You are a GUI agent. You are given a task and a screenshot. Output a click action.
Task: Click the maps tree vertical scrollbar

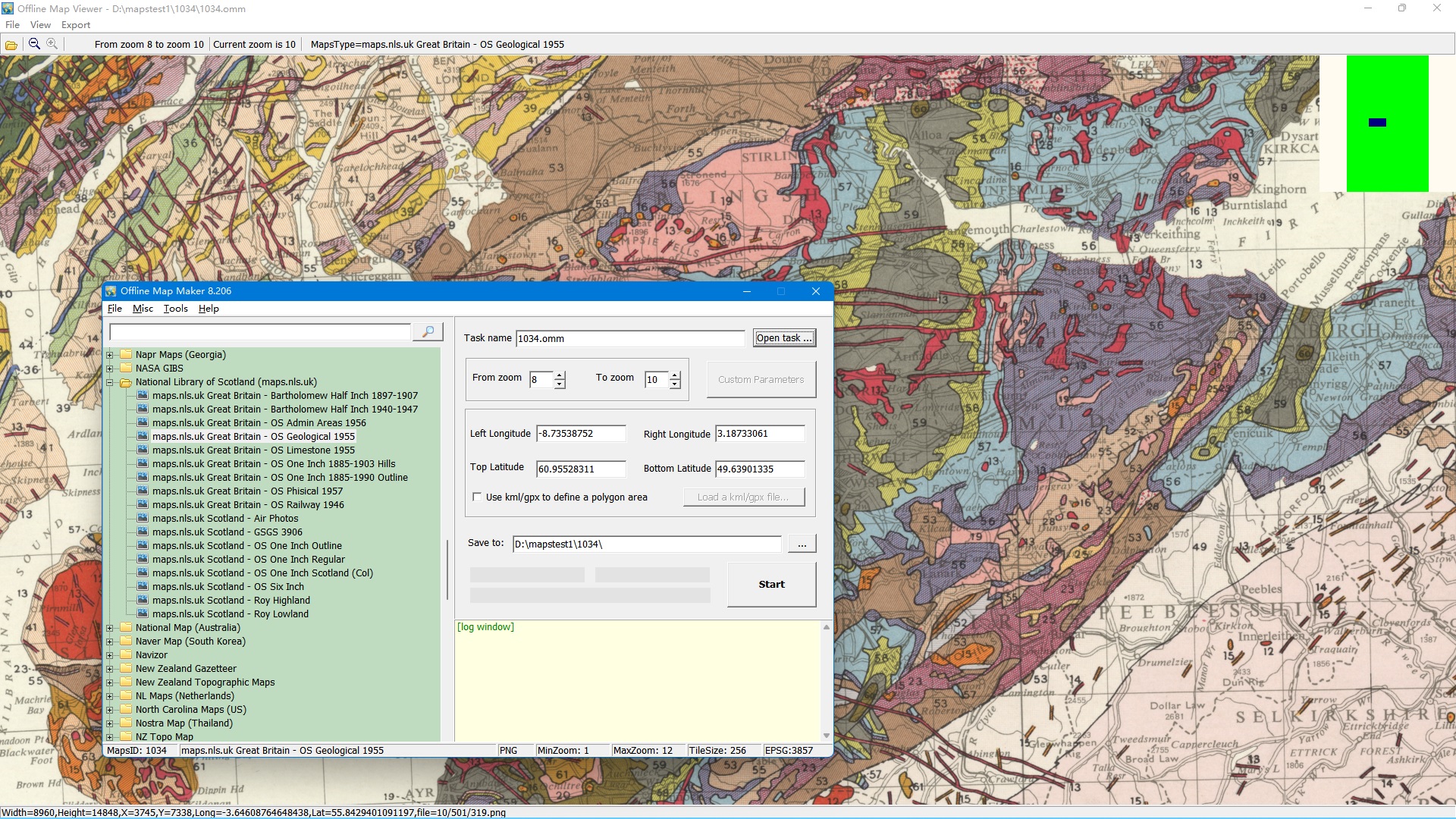[x=447, y=569]
